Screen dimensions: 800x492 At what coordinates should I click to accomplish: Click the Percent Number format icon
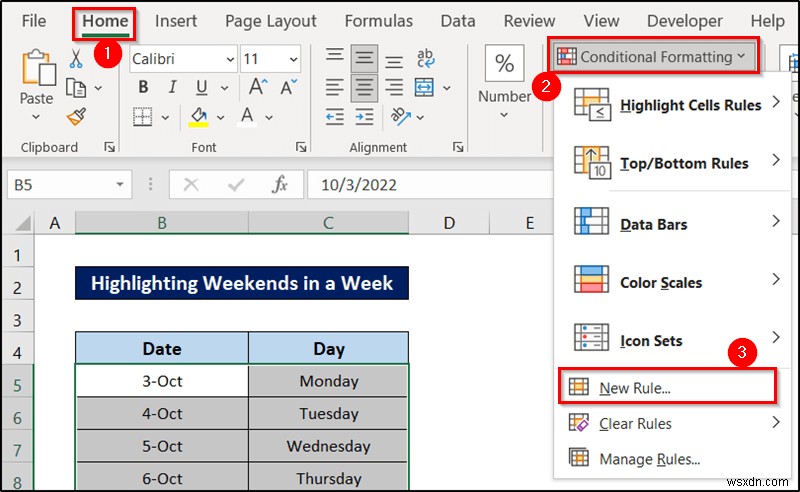point(504,63)
